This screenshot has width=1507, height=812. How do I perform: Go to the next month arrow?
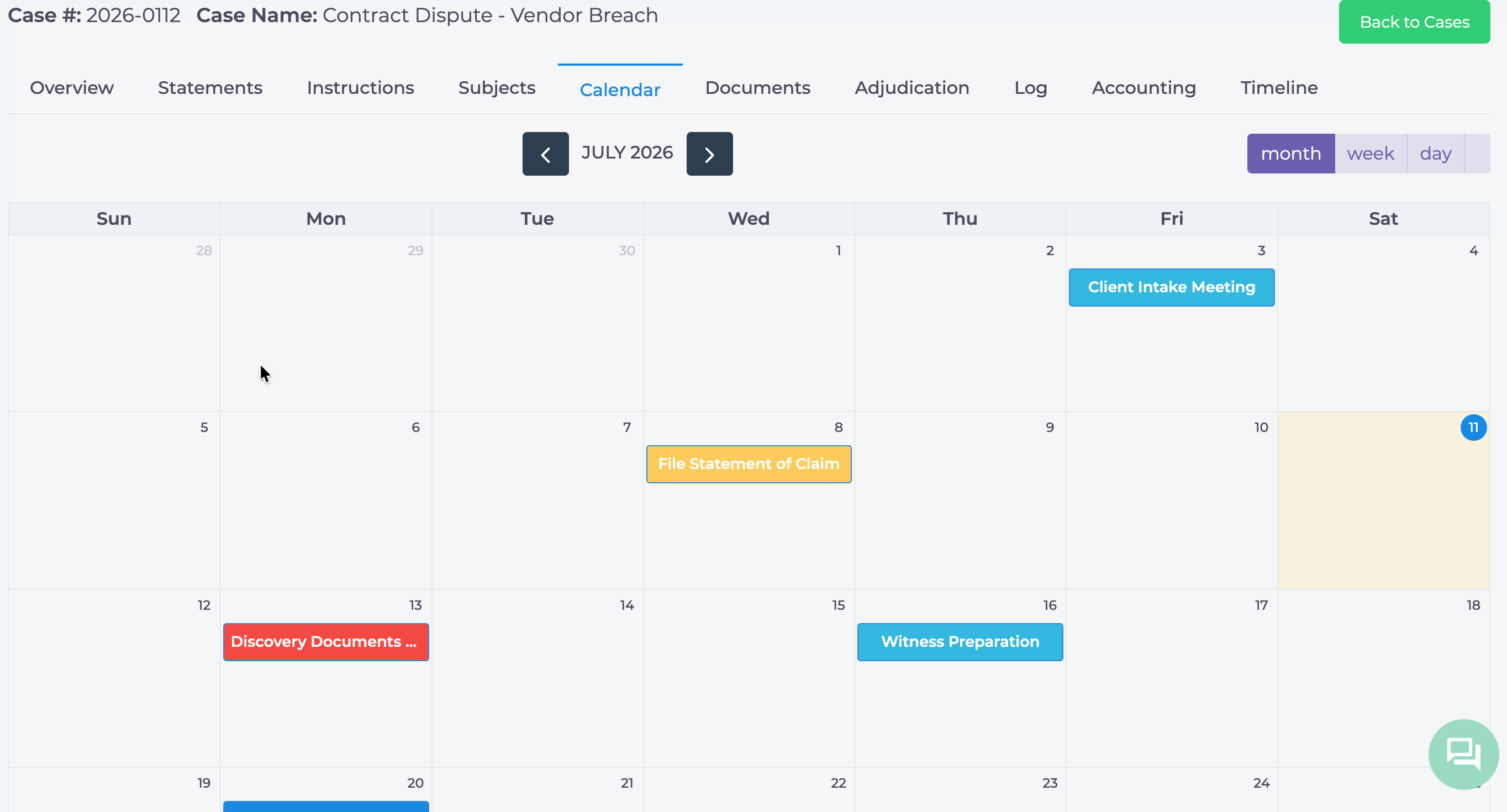(709, 154)
